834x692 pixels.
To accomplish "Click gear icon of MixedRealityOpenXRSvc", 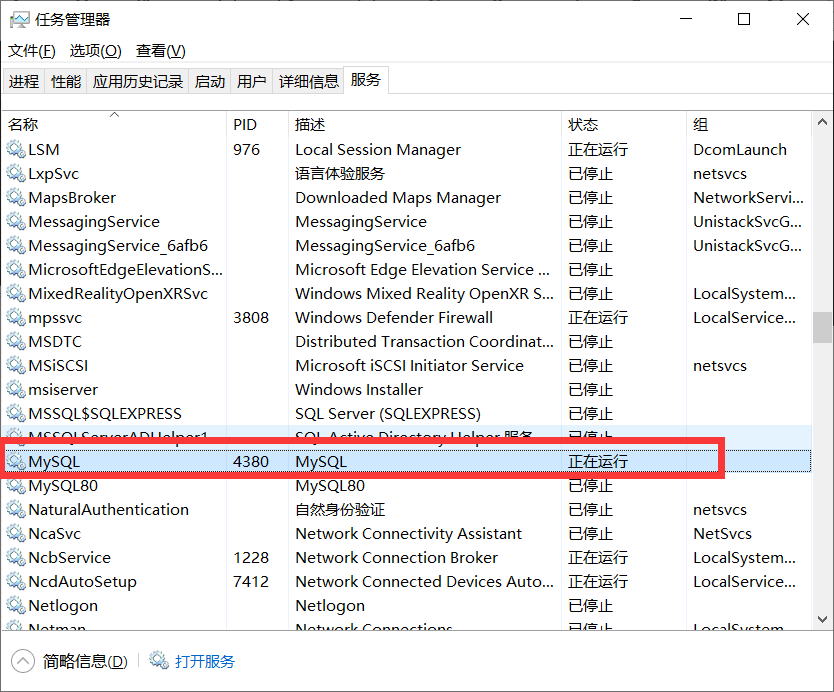I will [16, 293].
